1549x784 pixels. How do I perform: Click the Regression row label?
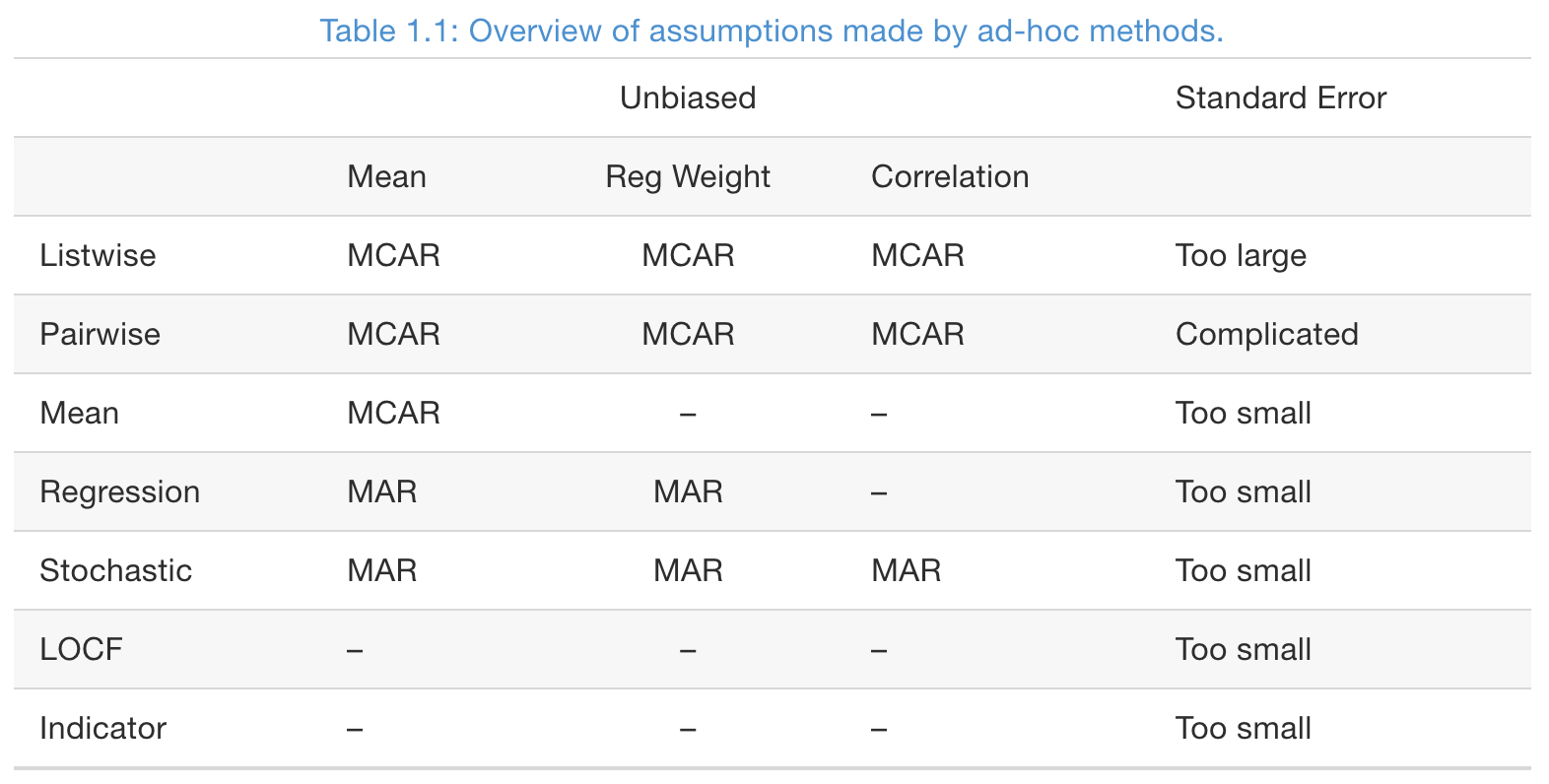tap(119, 491)
